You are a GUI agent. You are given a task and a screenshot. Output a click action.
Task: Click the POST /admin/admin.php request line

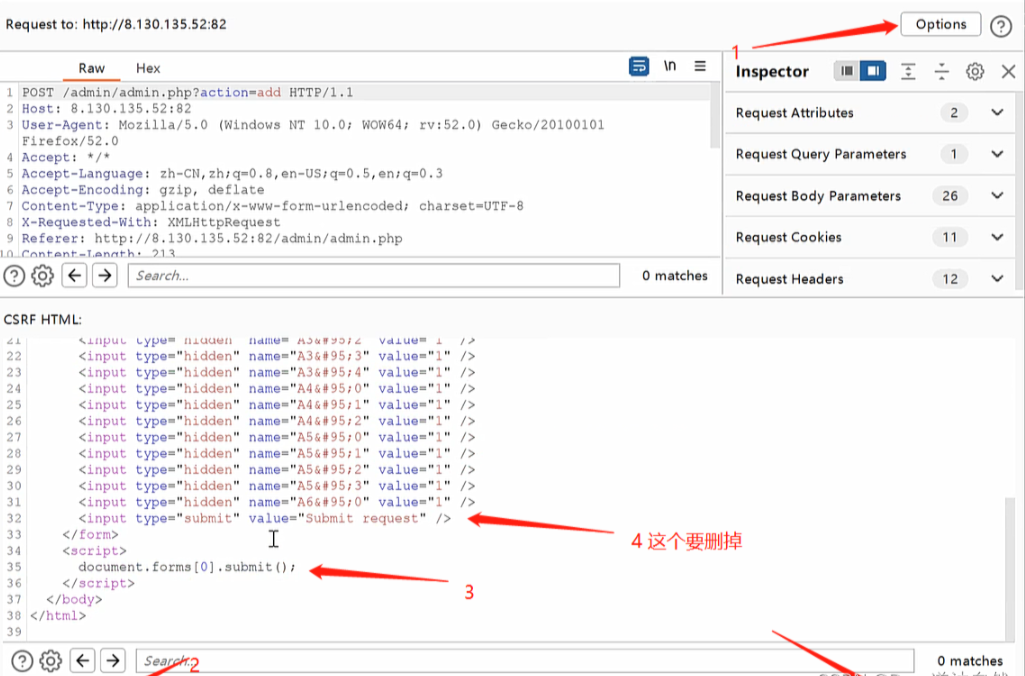point(188,92)
